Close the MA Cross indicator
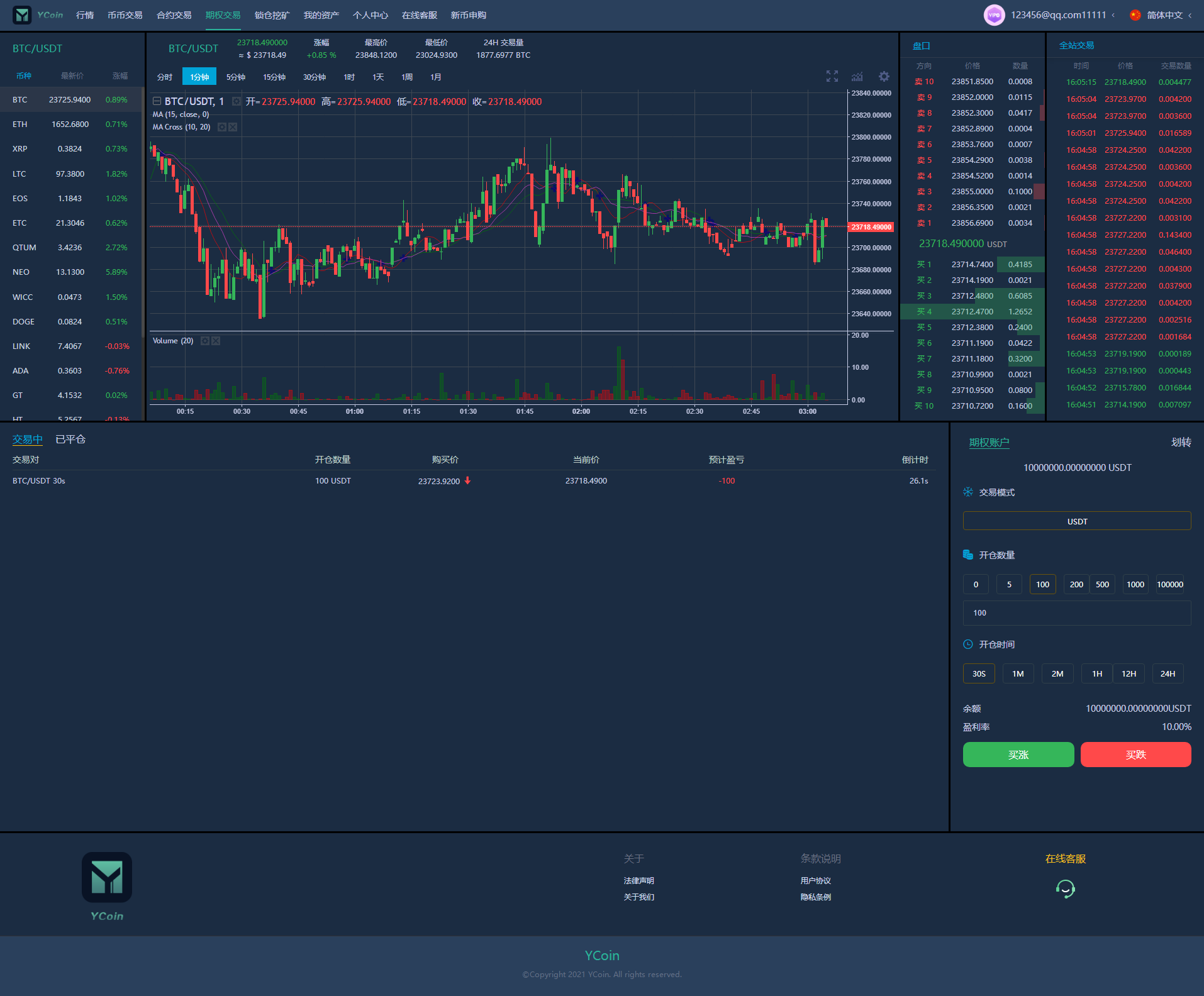 [x=233, y=127]
